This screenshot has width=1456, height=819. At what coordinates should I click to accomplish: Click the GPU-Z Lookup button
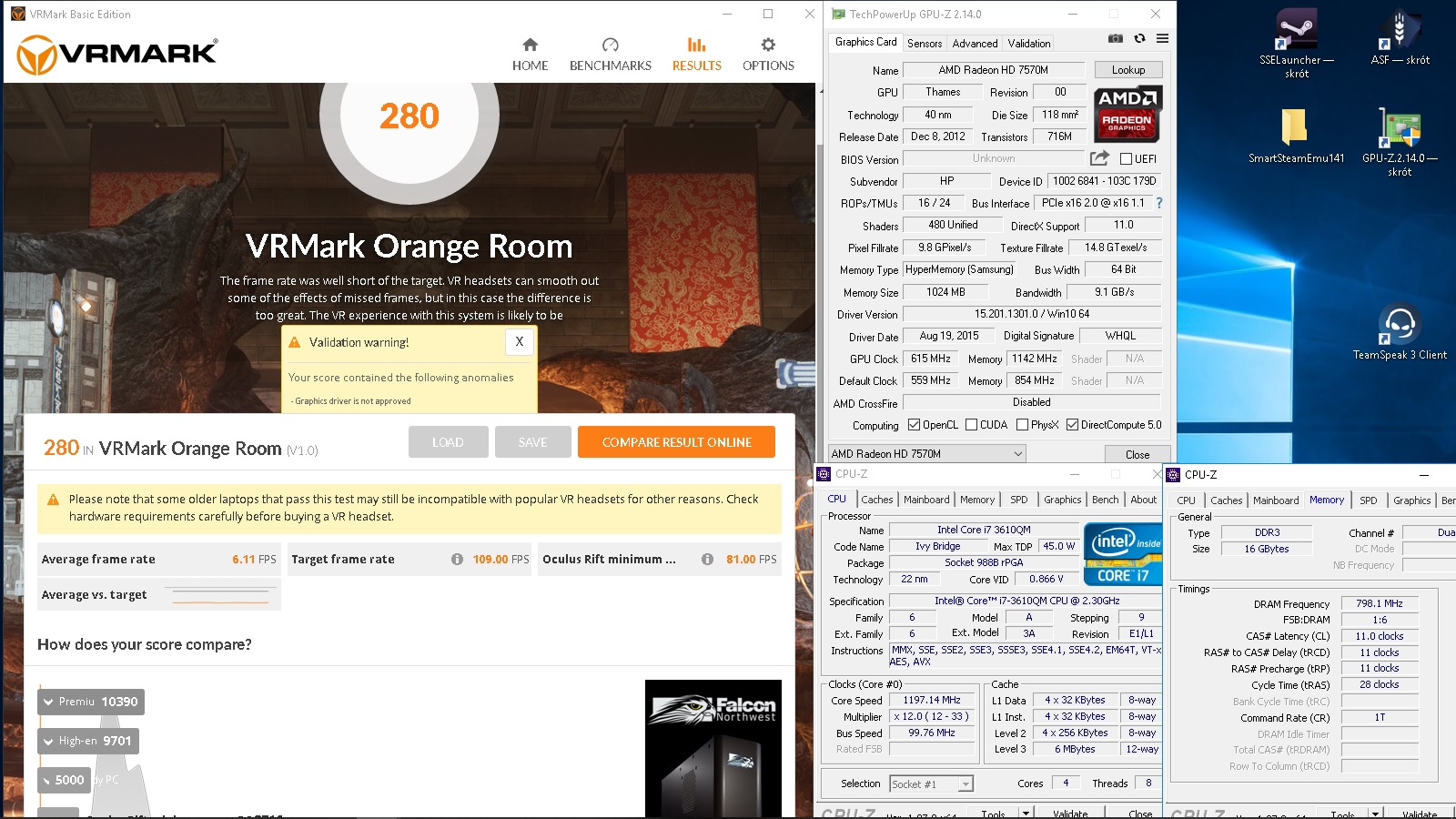(1127, 70)
